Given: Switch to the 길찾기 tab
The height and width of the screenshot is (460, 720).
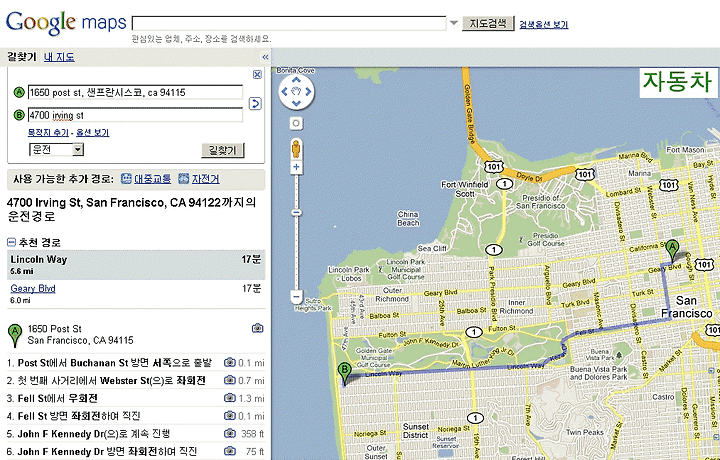Looking at the screenshot, I should [22, 57].
